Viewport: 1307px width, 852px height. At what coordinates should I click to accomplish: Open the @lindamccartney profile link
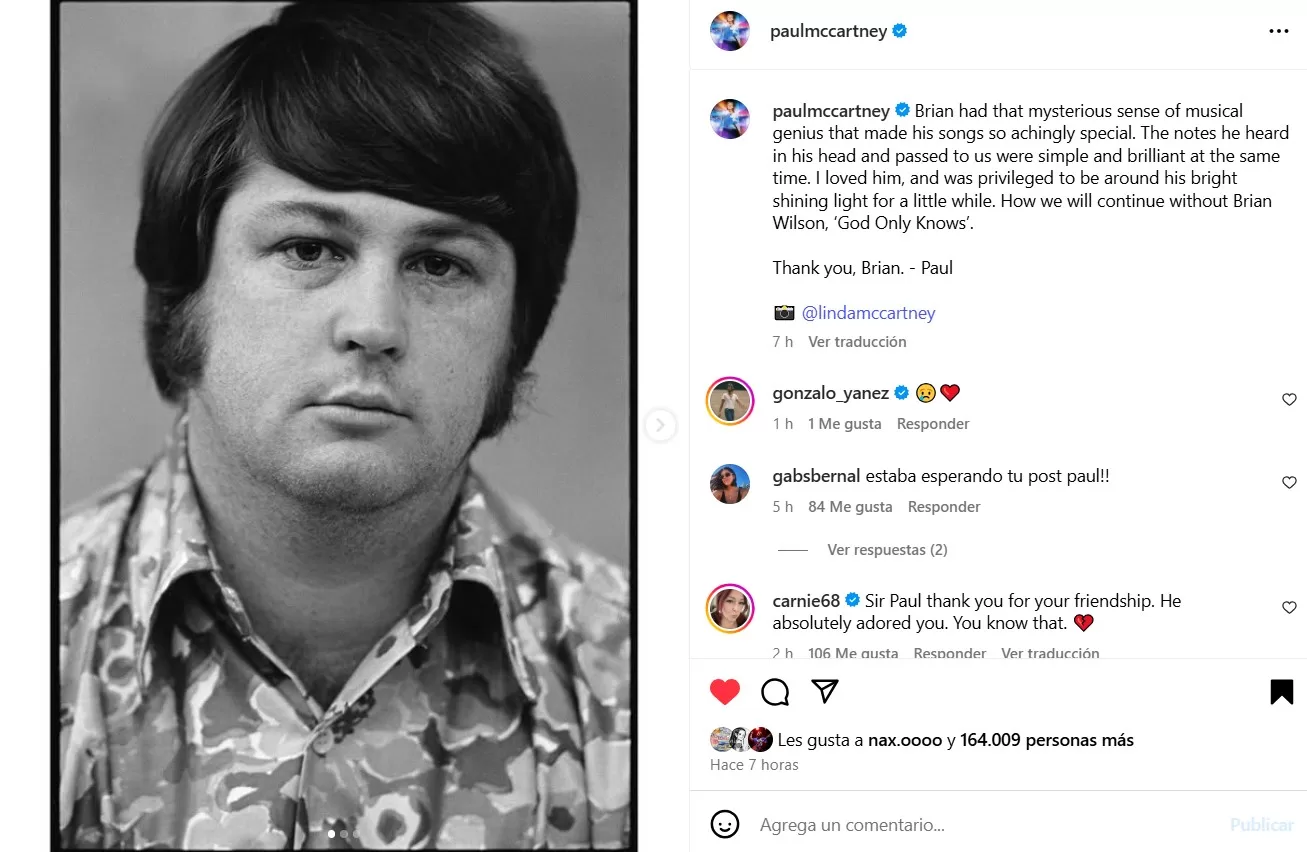tap(868, 313)
